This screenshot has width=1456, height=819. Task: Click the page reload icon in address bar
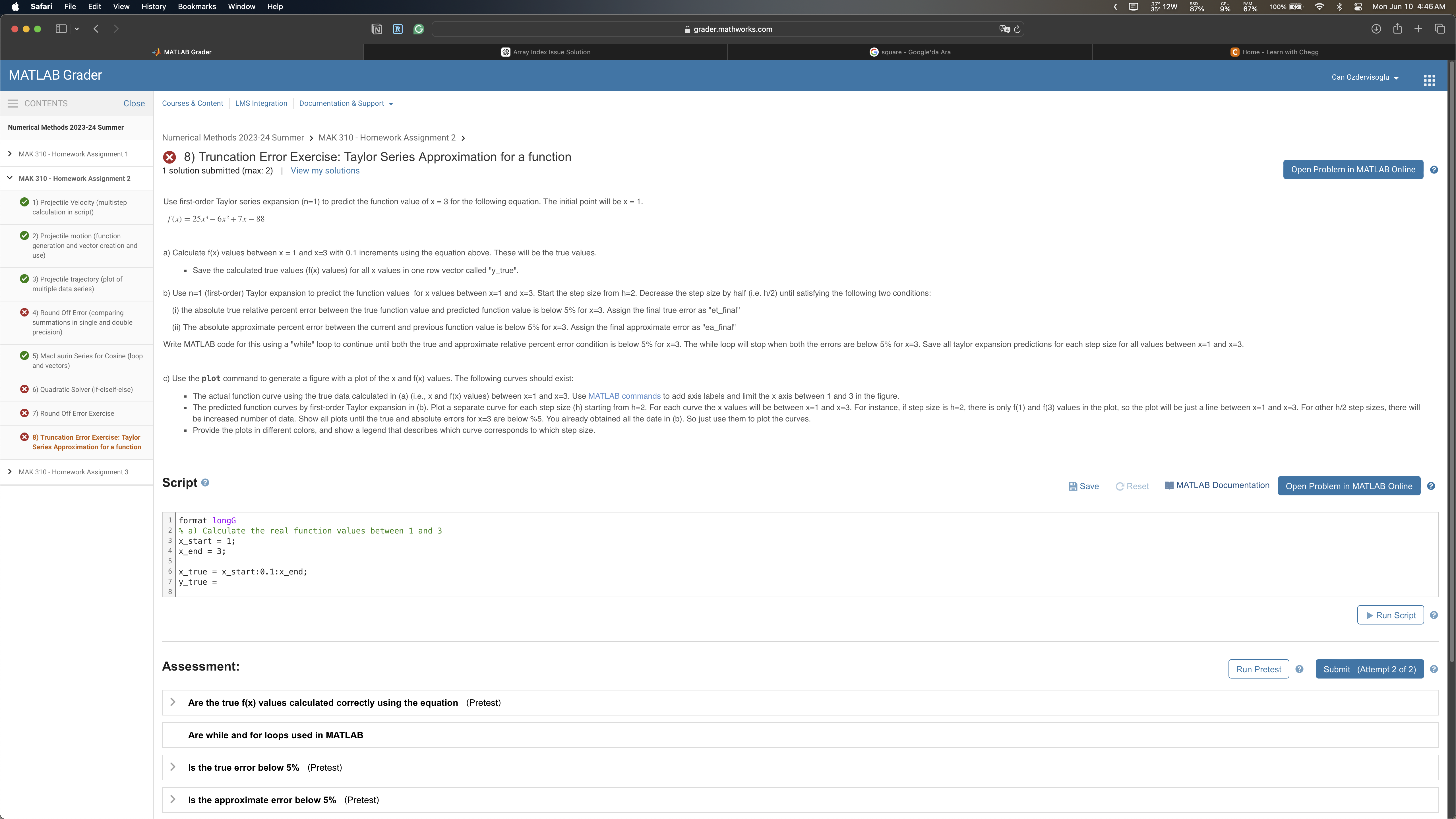[1017, 29]
